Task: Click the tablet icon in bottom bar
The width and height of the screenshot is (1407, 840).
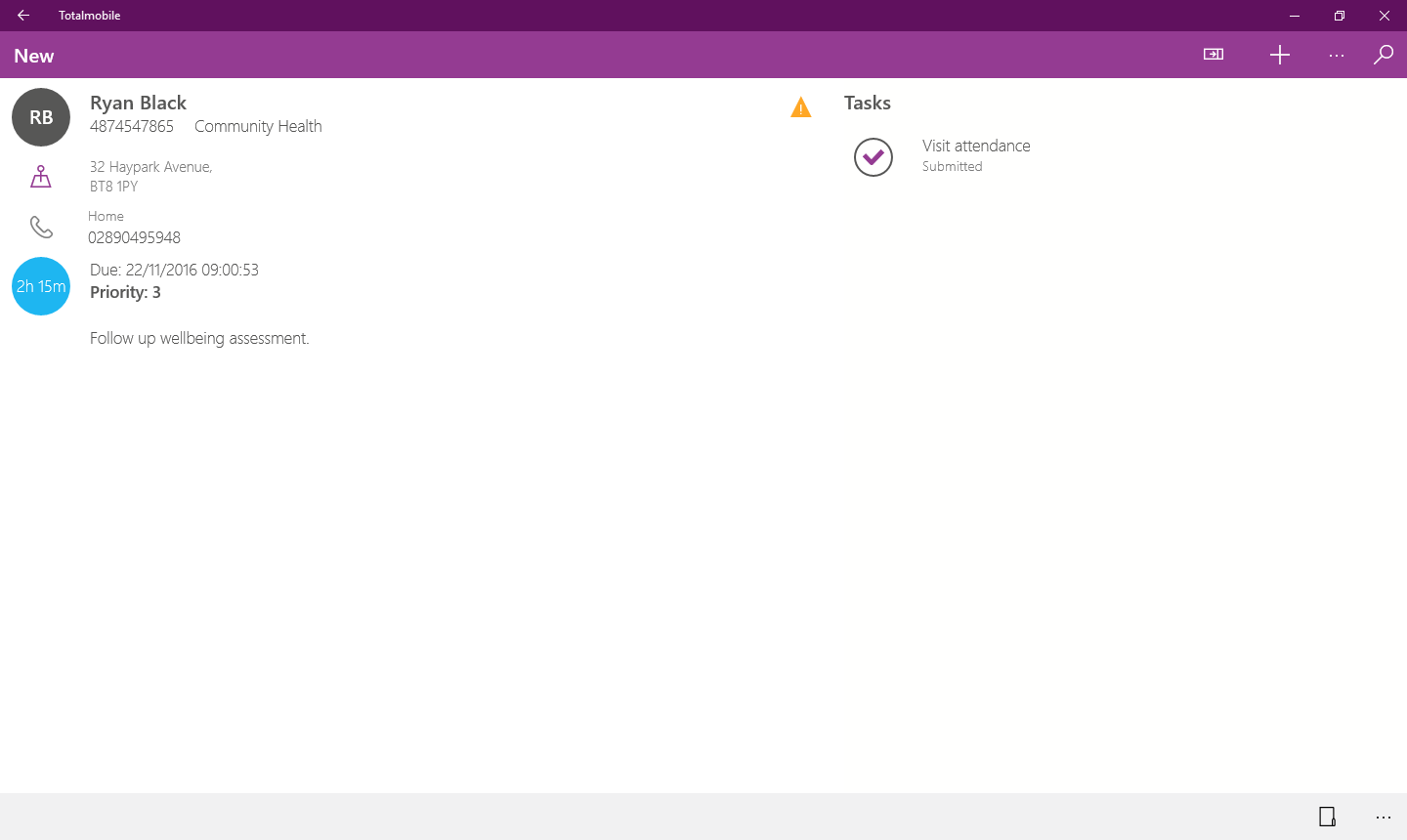Action: pyautogui.click(x=1327, y=817)
